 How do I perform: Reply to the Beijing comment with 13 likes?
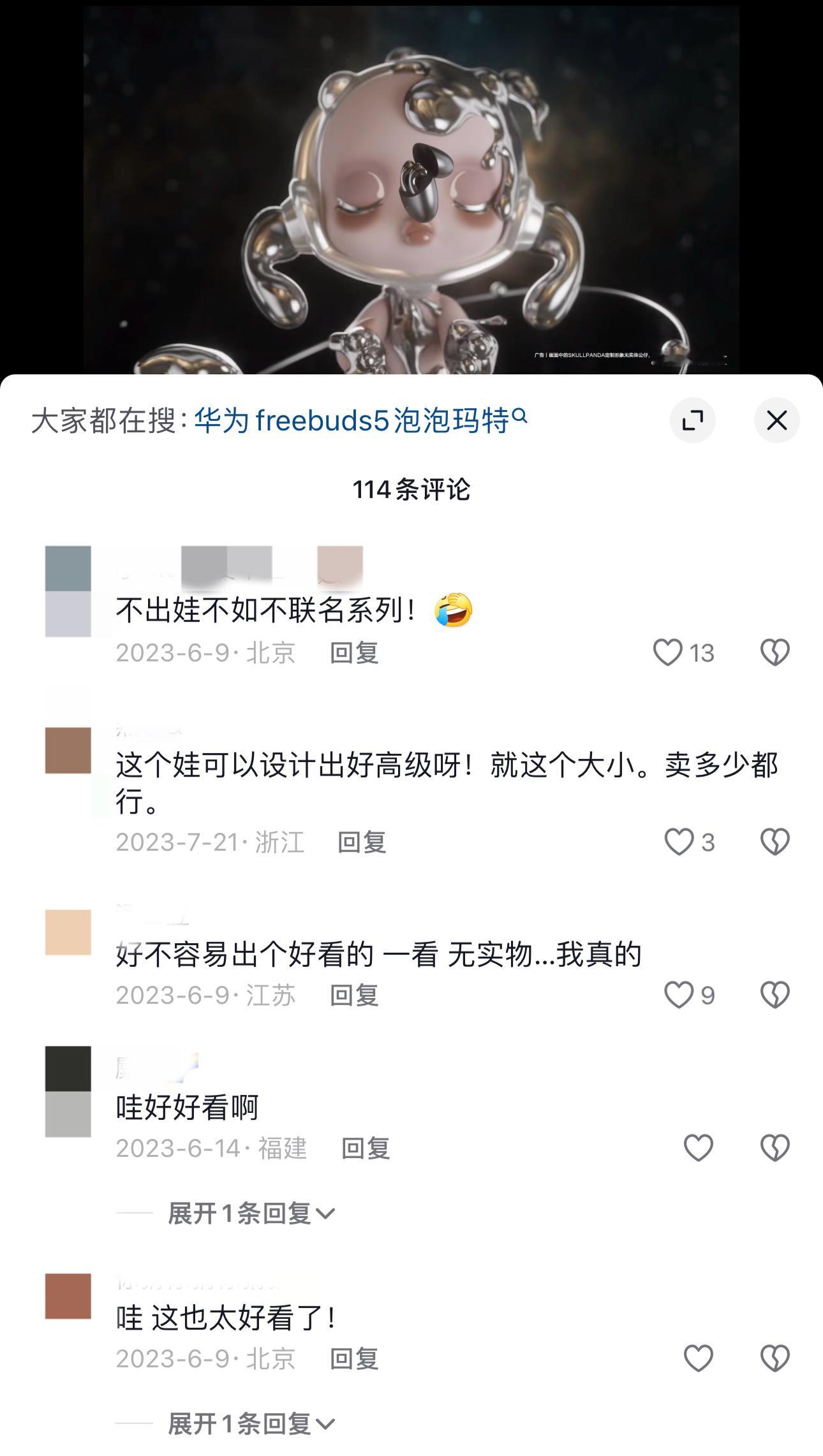[x=354, y=652]
